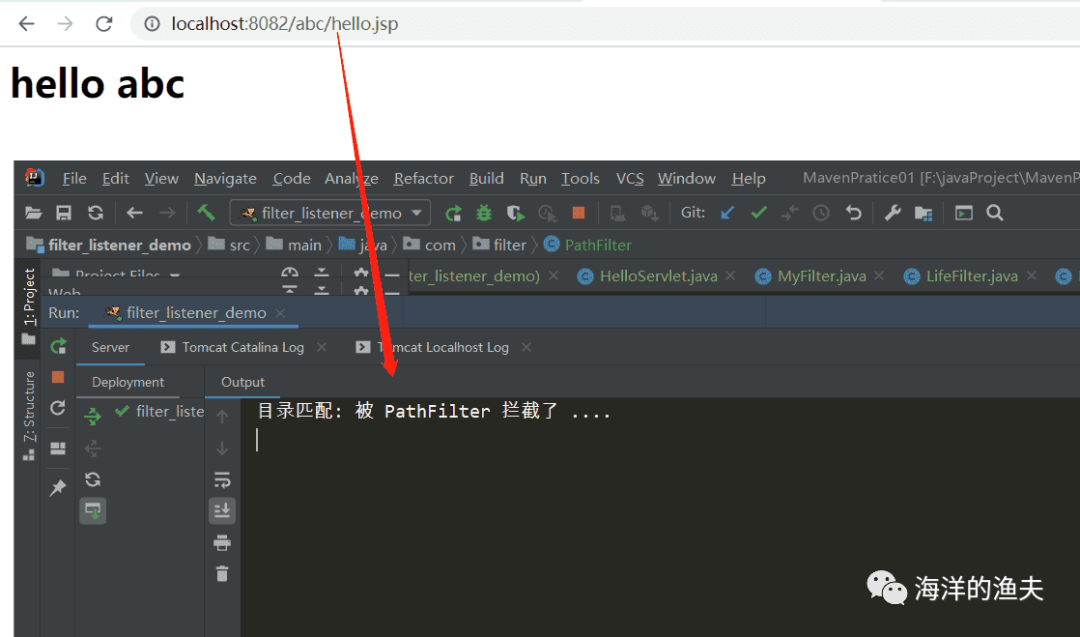The image size is (1080, 637).
Task: Select the filter breadcrumb
Action: (499, 245)
